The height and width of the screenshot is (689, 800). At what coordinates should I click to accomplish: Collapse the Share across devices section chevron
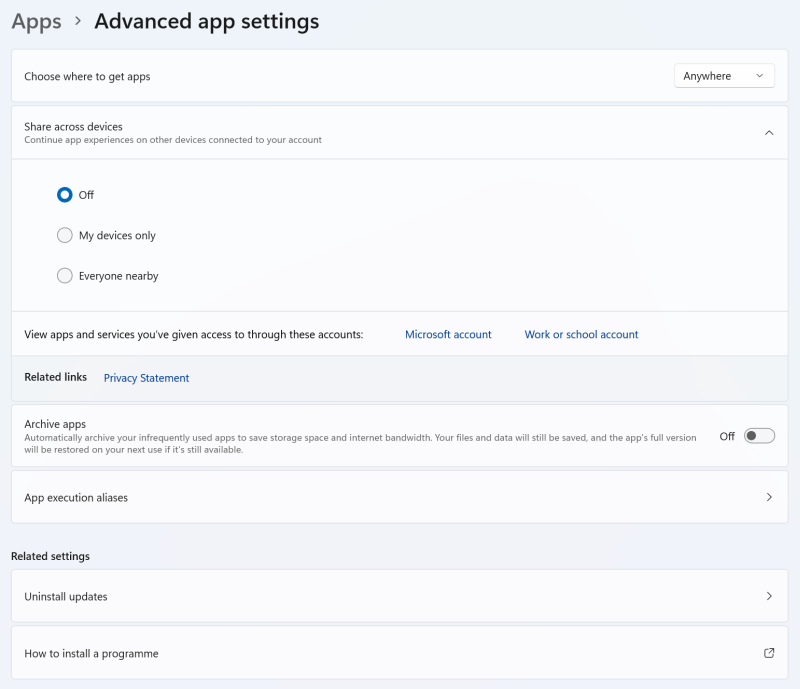[x=769, y=132]
